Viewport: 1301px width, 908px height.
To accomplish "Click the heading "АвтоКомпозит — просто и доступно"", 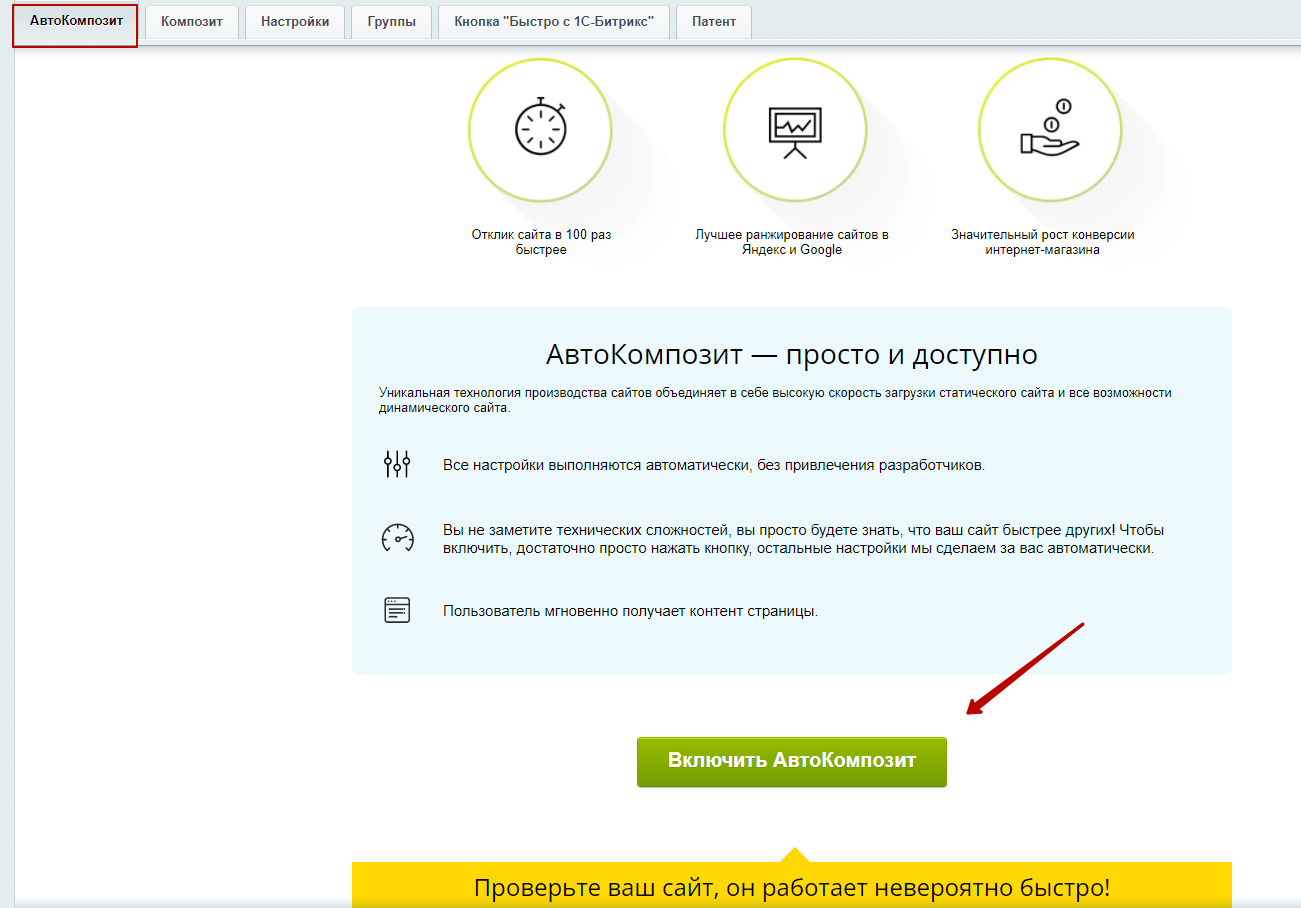I will 791,355.
